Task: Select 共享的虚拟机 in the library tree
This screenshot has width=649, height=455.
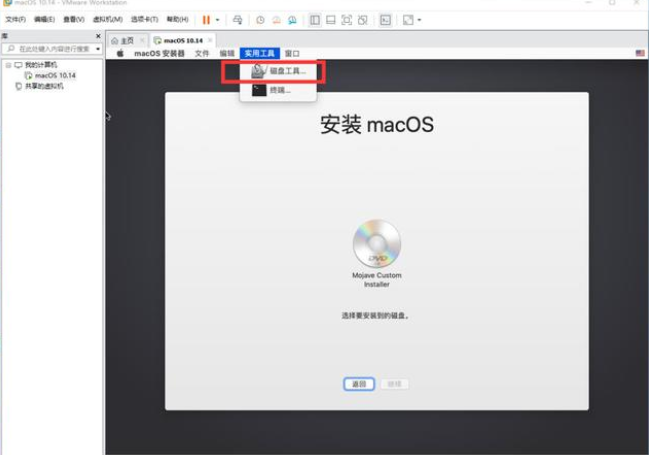Action: [44, 86]
